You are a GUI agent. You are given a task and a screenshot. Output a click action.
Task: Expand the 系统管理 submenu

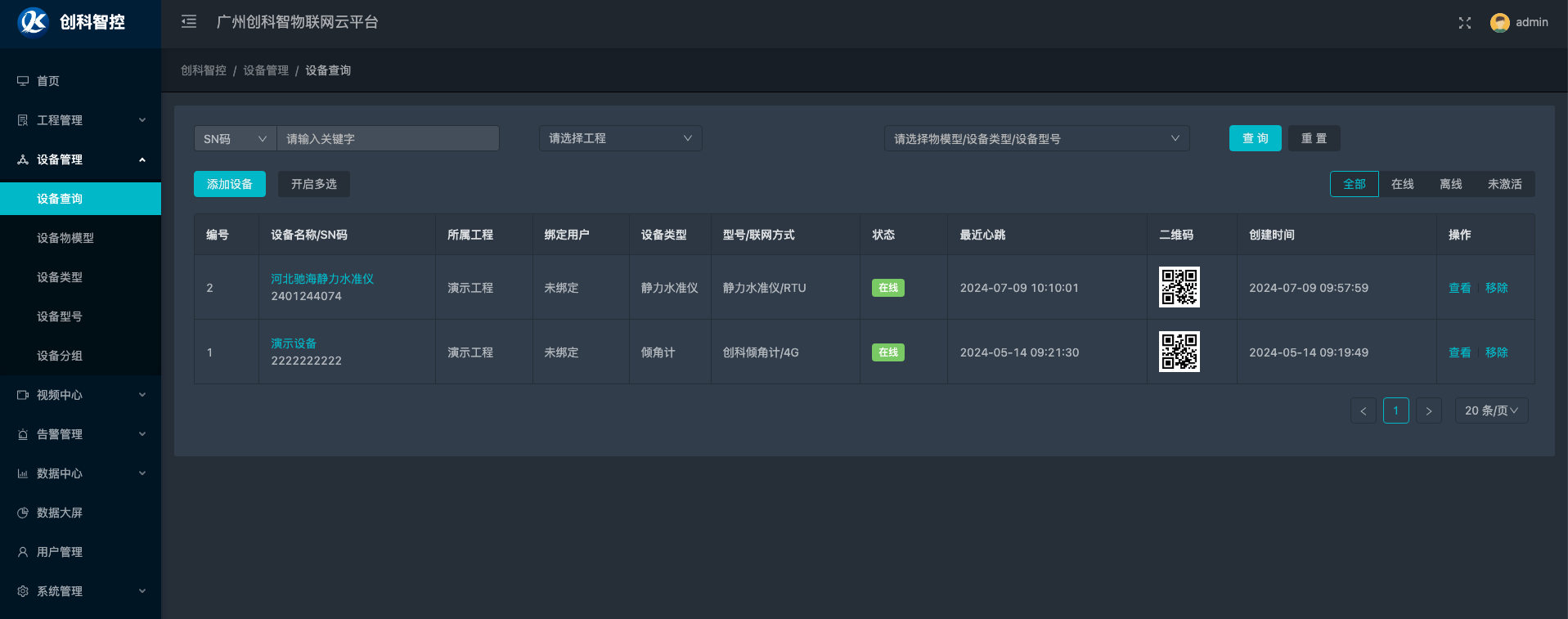pos(142,591)
